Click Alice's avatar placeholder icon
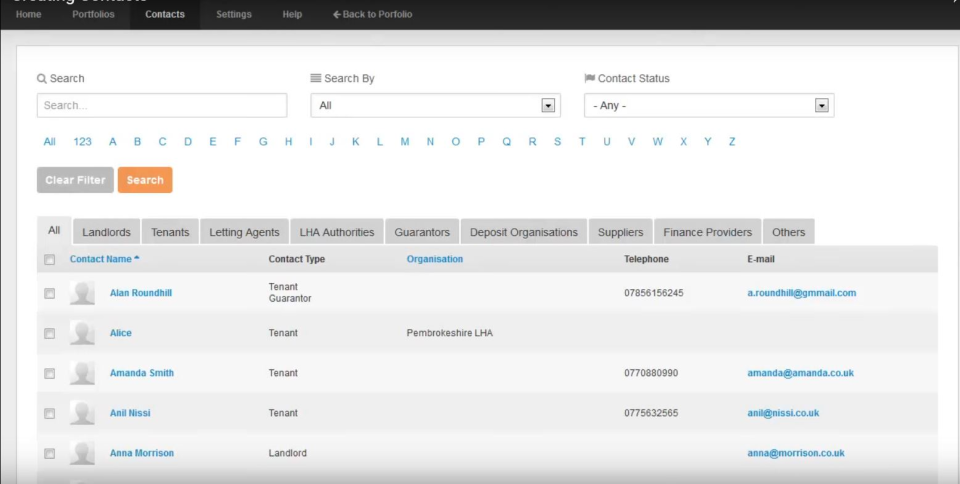The height and width of the screenshot is (484, 960). pyautogui.click(x=82, y=333)
